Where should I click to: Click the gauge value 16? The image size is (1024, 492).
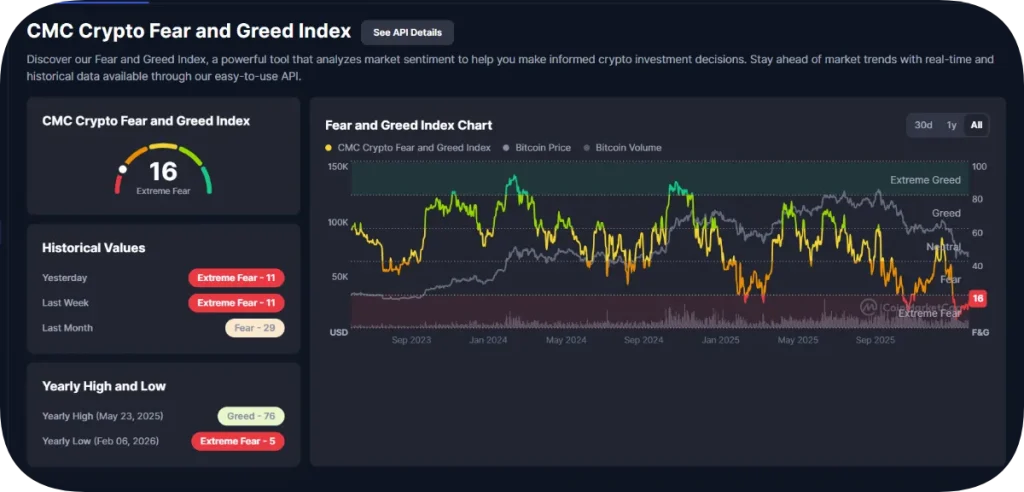163,171
